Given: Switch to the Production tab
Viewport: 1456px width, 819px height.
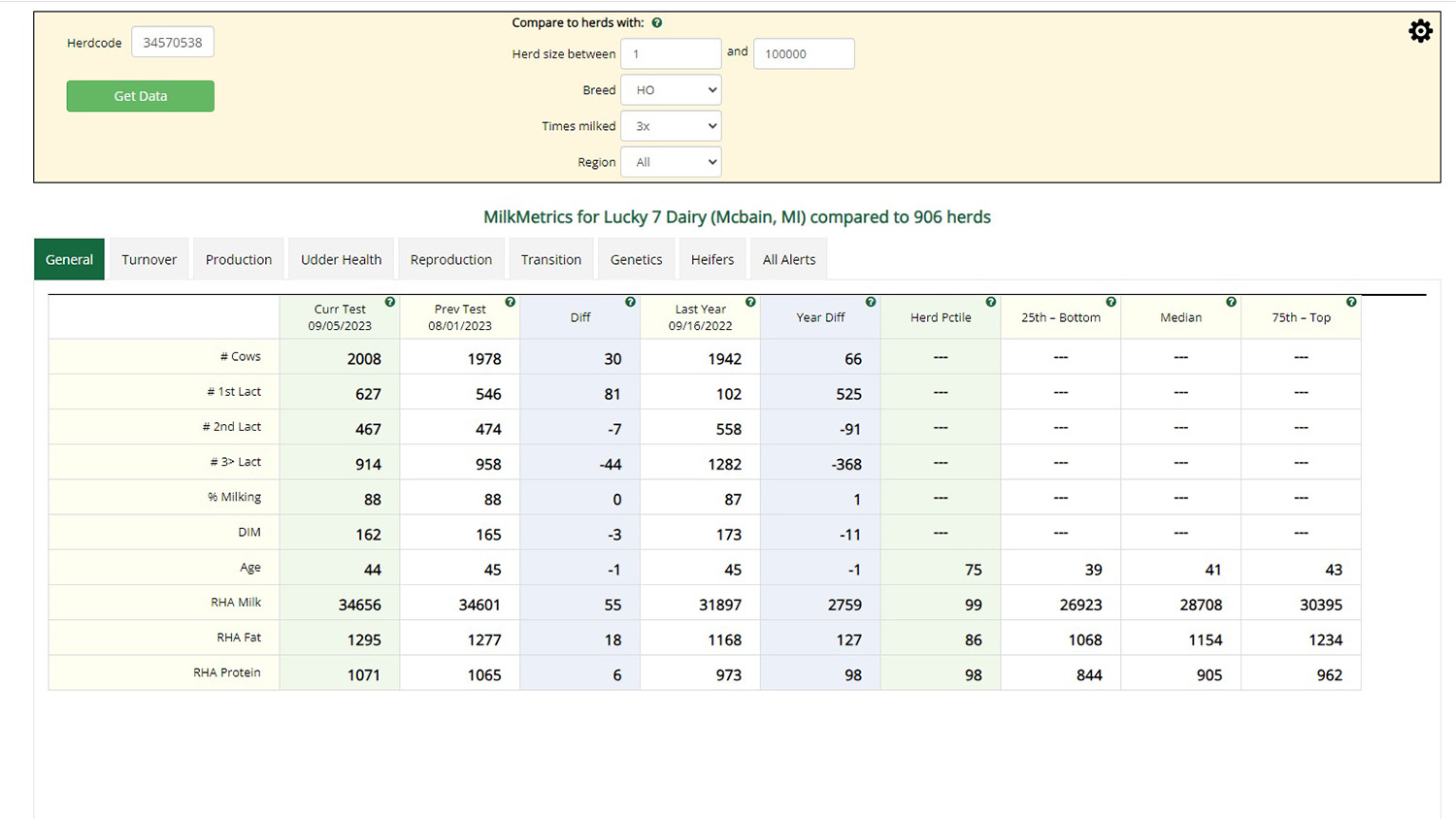Looking at the screenshot, I should pyautogui.click(x=239, y=259).
